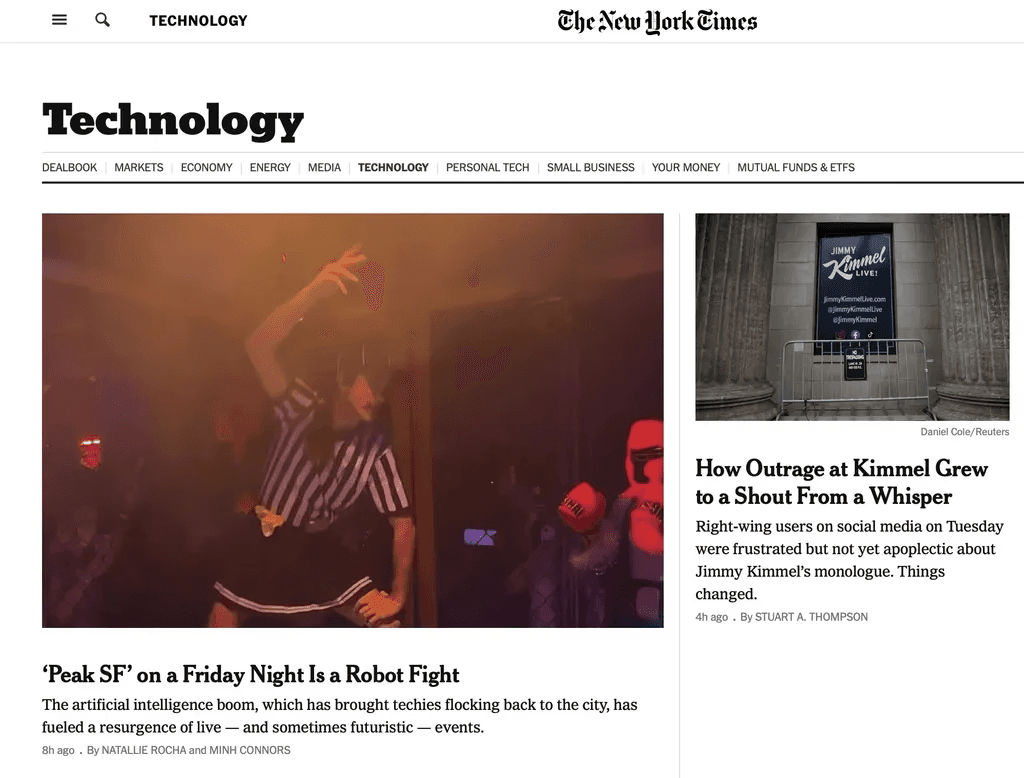This screenshot has height=778, width=1024.
Task: Open the DealBook section tab
Action: [69, 167]
